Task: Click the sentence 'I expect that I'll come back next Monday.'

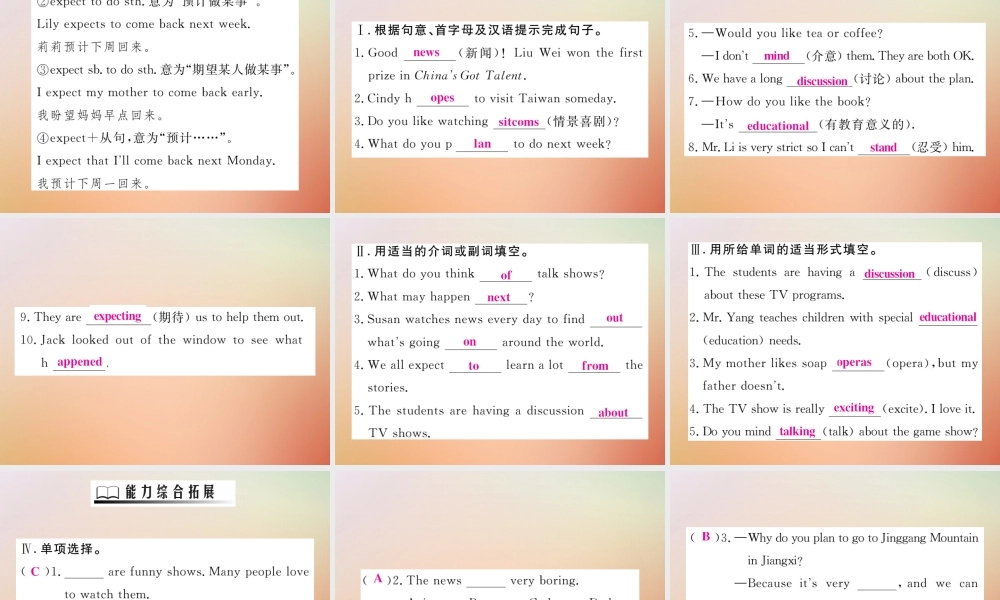Action: point(156,161)
